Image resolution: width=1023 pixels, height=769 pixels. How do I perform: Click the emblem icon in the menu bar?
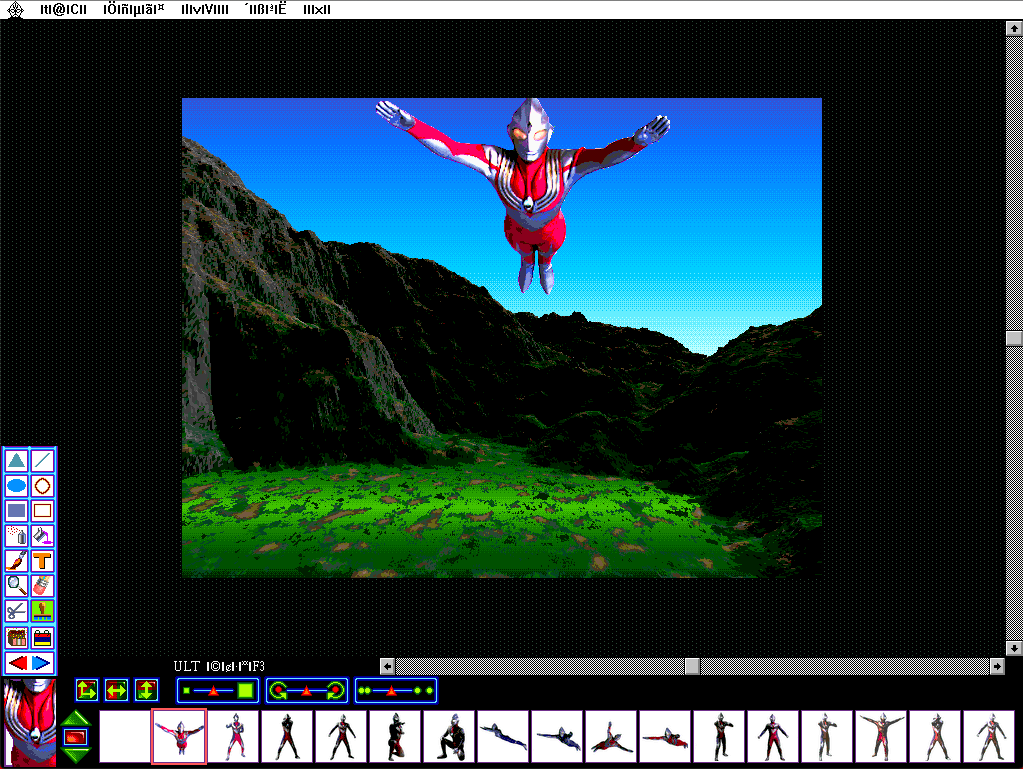(x=15, y=10)
